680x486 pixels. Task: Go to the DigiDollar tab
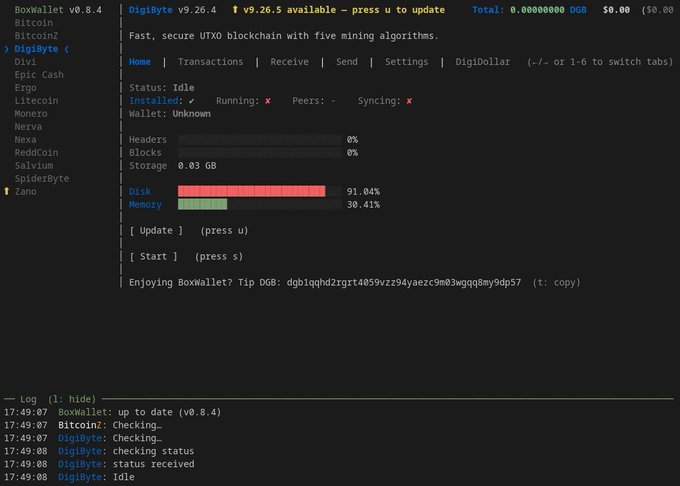pyautogui.click(x=482, y=62)
